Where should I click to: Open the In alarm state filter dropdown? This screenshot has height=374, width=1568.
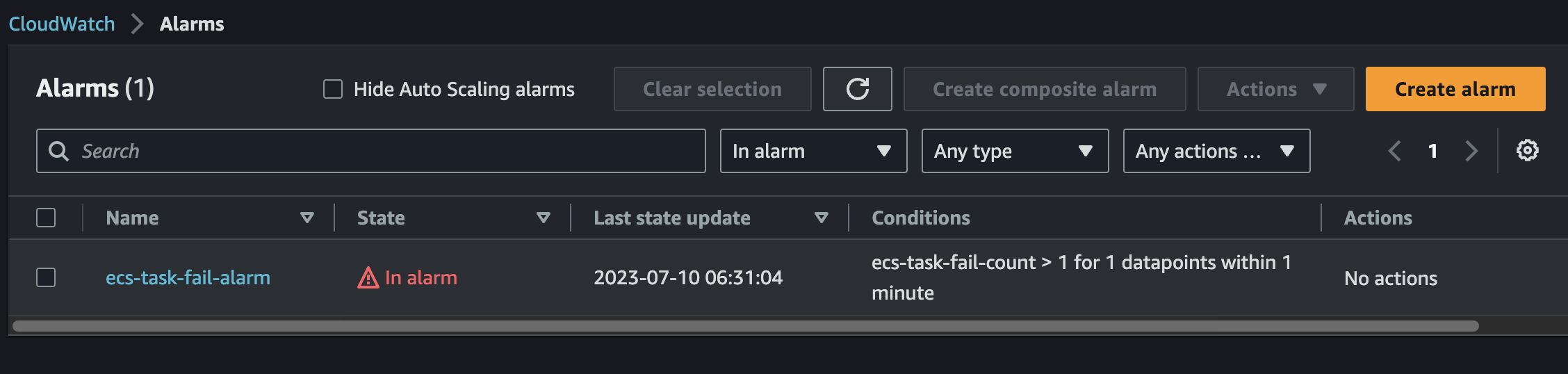point(813,151)
